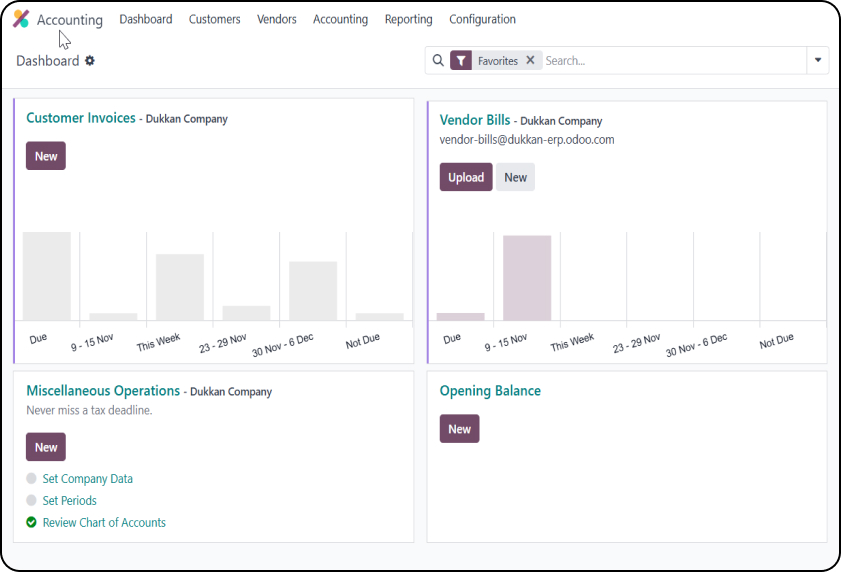Expand the search options dropdown arrow

(x=818, y=61)
